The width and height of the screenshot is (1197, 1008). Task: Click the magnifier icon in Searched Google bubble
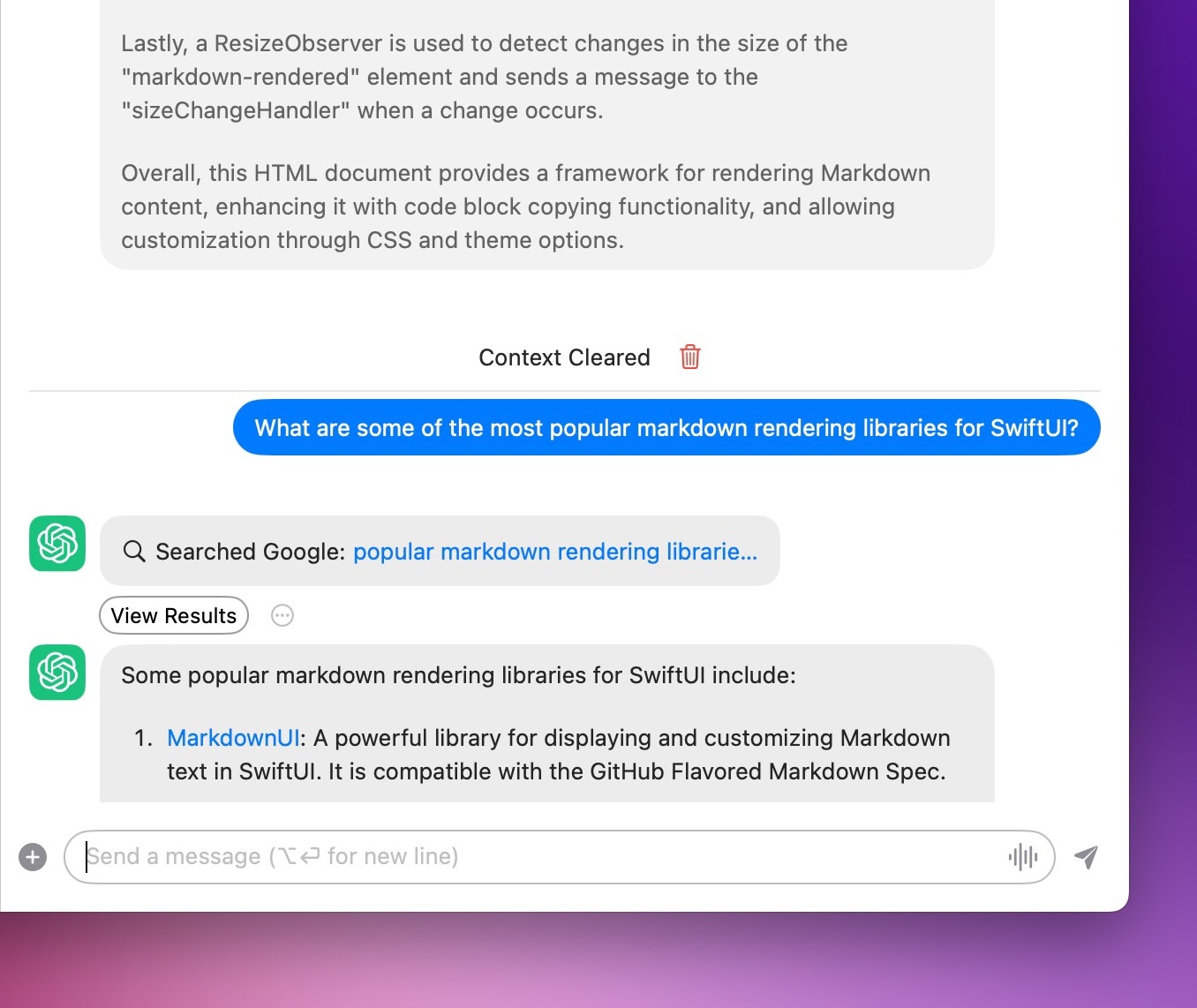[x=134, y=552]
